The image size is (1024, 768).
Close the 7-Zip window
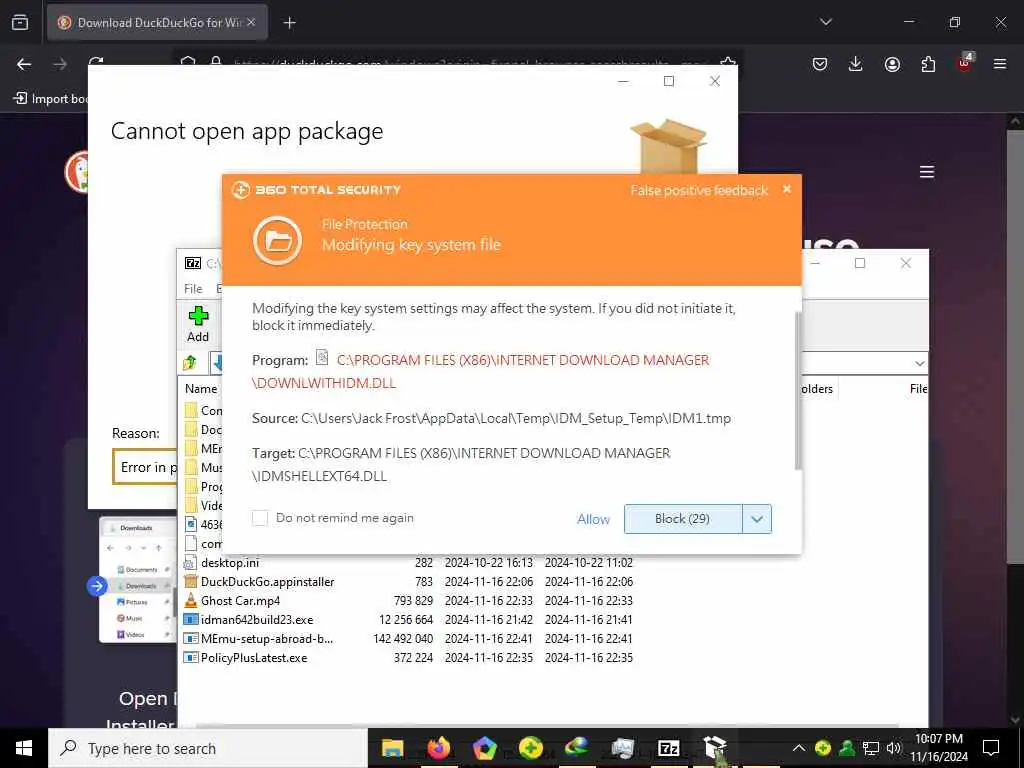click(x=906, y=263)
